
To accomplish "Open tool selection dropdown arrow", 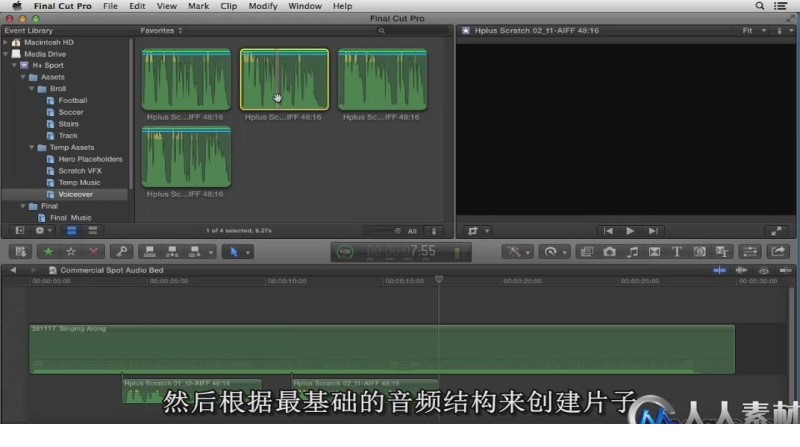I will point(248,252).
